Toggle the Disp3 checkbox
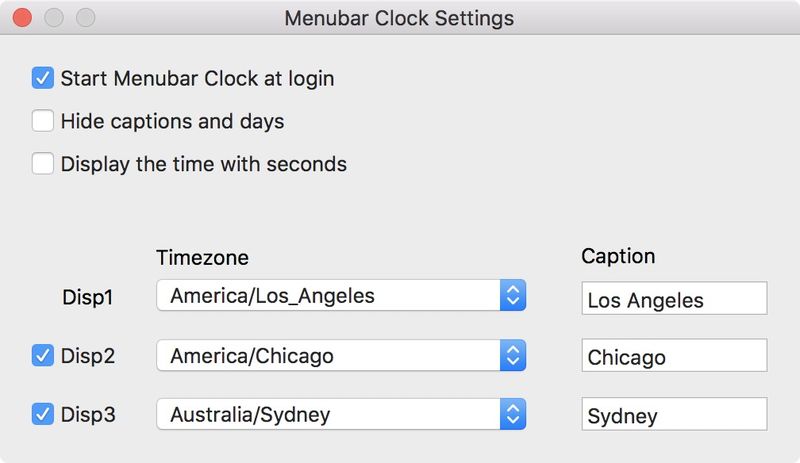800x463 pixels. [x=42, y=414]
